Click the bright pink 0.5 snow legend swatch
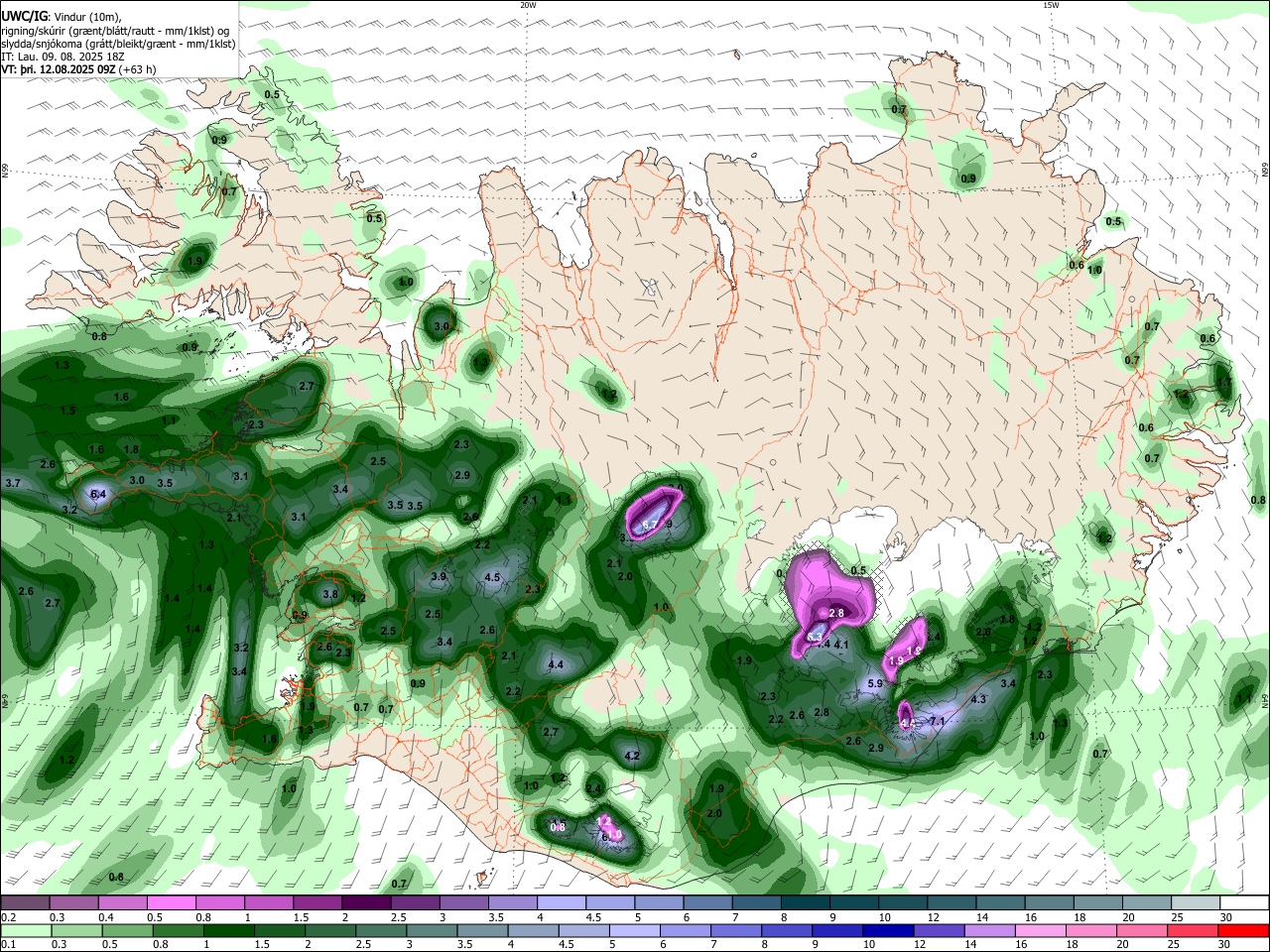The height and width of the screenshot is (952, 1270). click(x=171, y=902)
